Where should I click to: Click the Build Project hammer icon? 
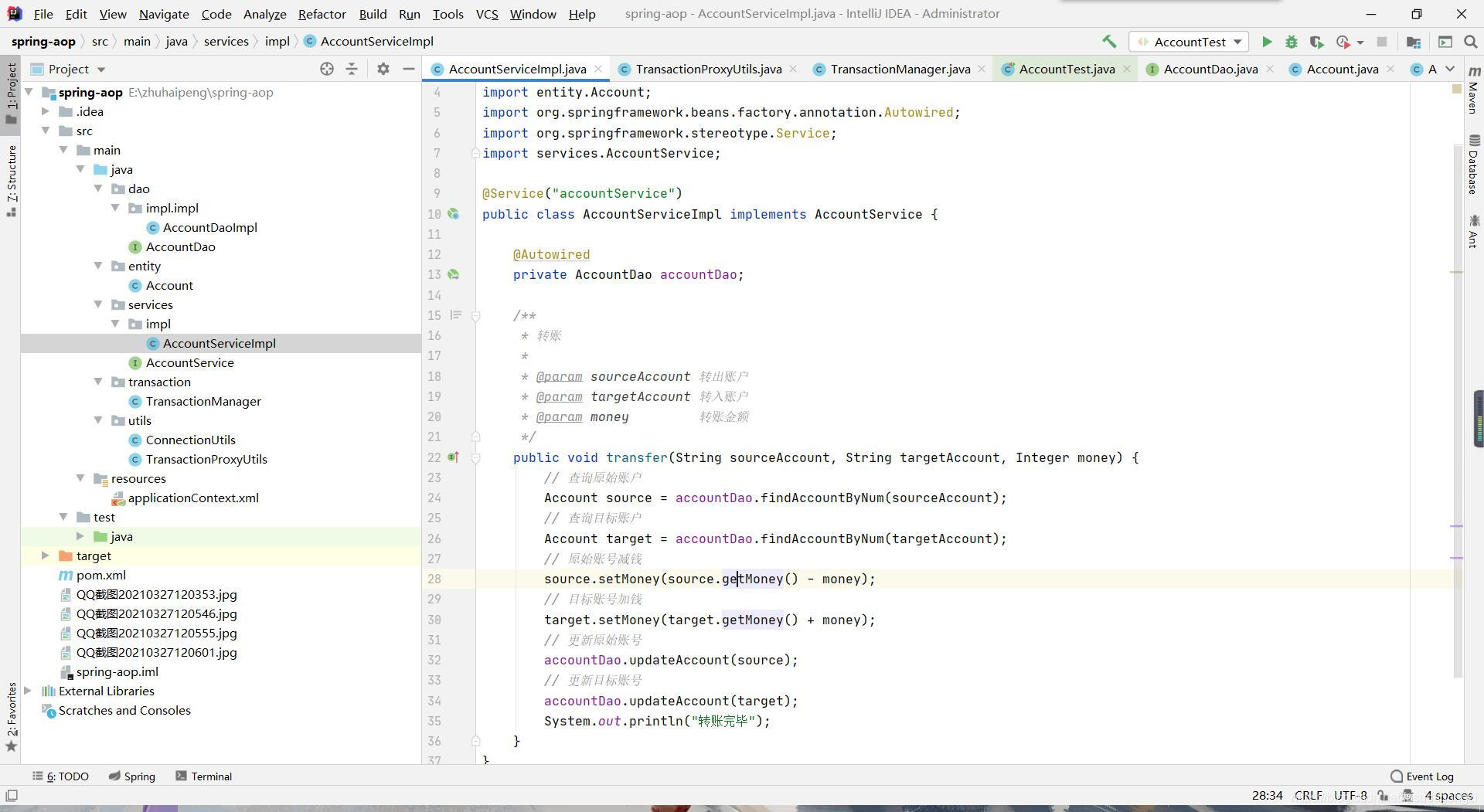1109,42
